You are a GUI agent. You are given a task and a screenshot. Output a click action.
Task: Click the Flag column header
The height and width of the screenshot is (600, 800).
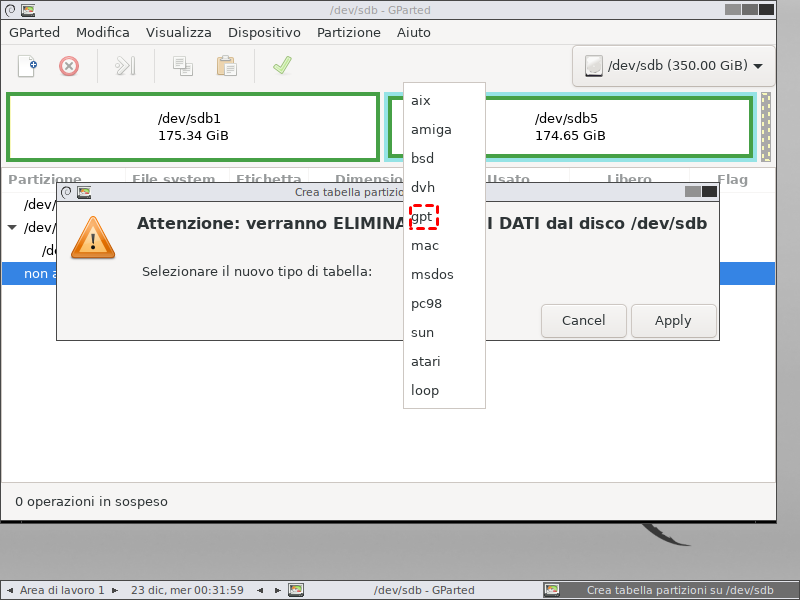click(x=732, y=179)
